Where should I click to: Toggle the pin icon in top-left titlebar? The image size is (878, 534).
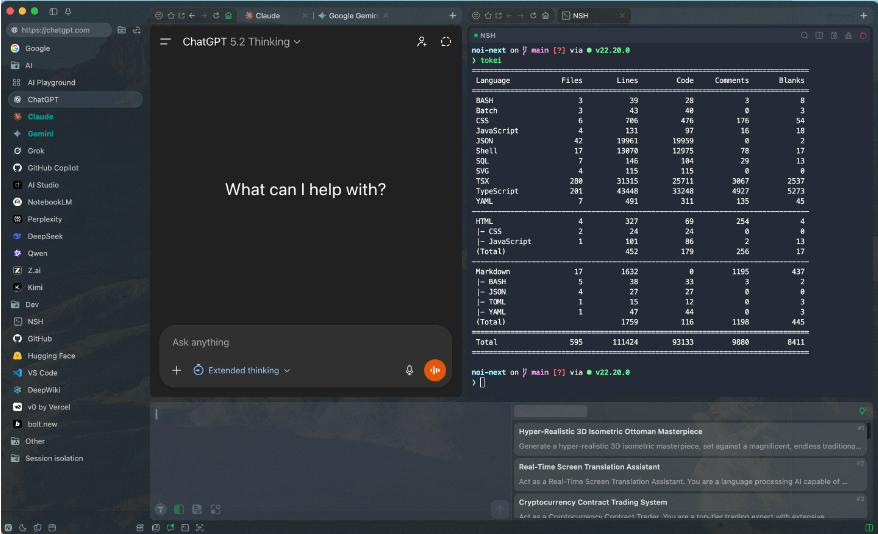click(x=68, y=11)
